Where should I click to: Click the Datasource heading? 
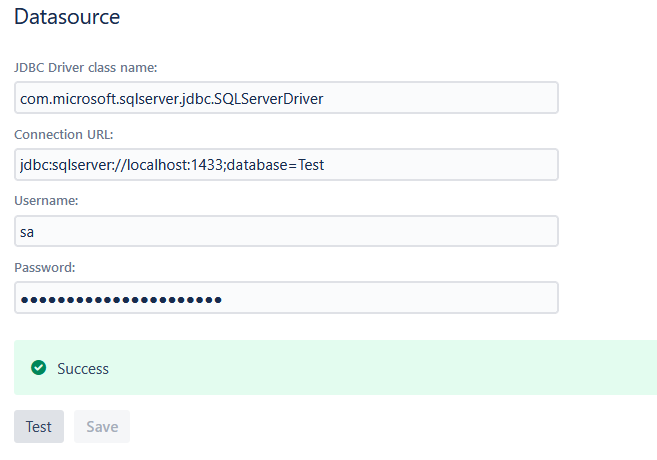point(67,17)
